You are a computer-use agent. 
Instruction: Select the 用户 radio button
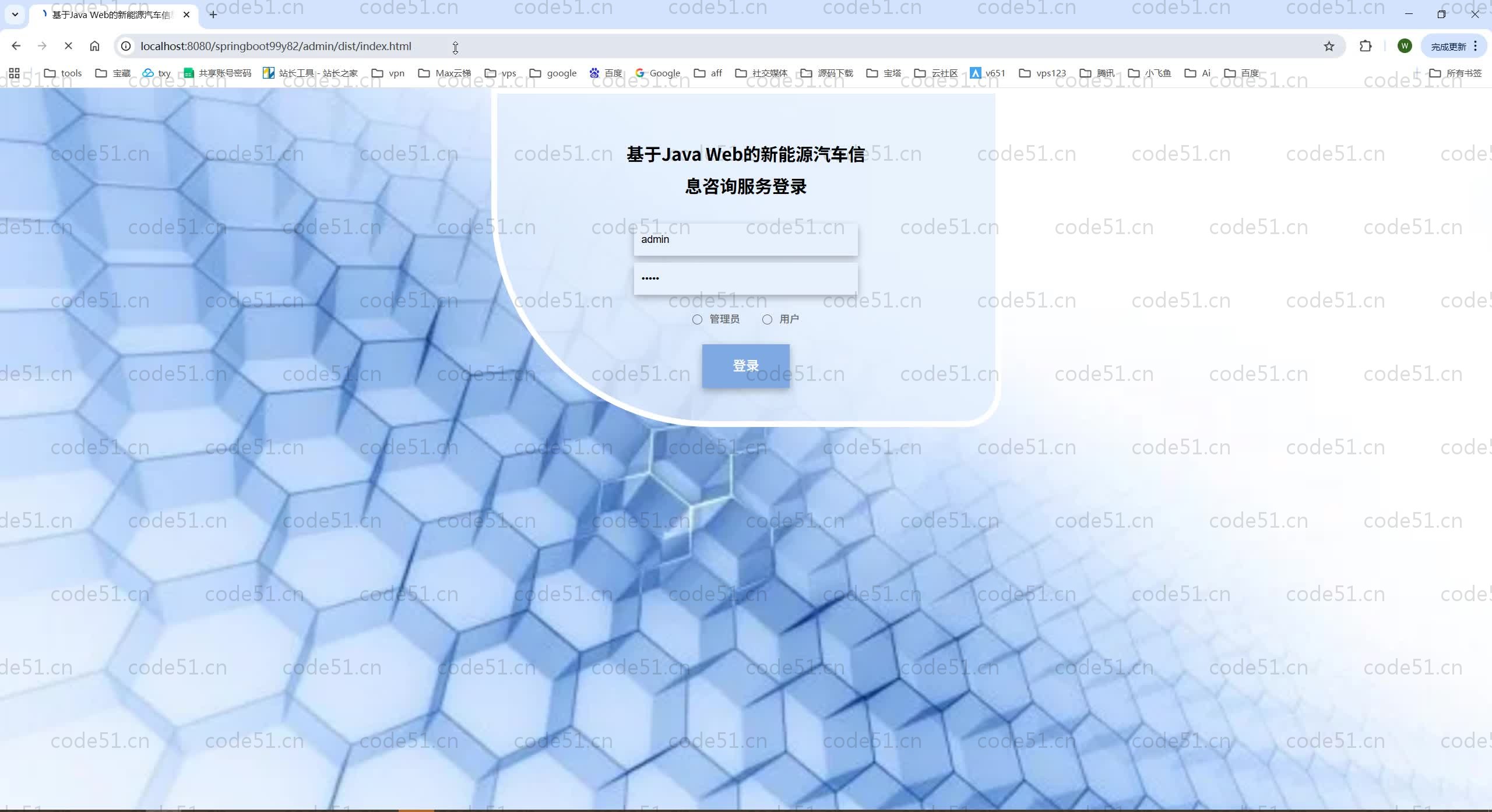pyautogui.click(x=767, y=319)
